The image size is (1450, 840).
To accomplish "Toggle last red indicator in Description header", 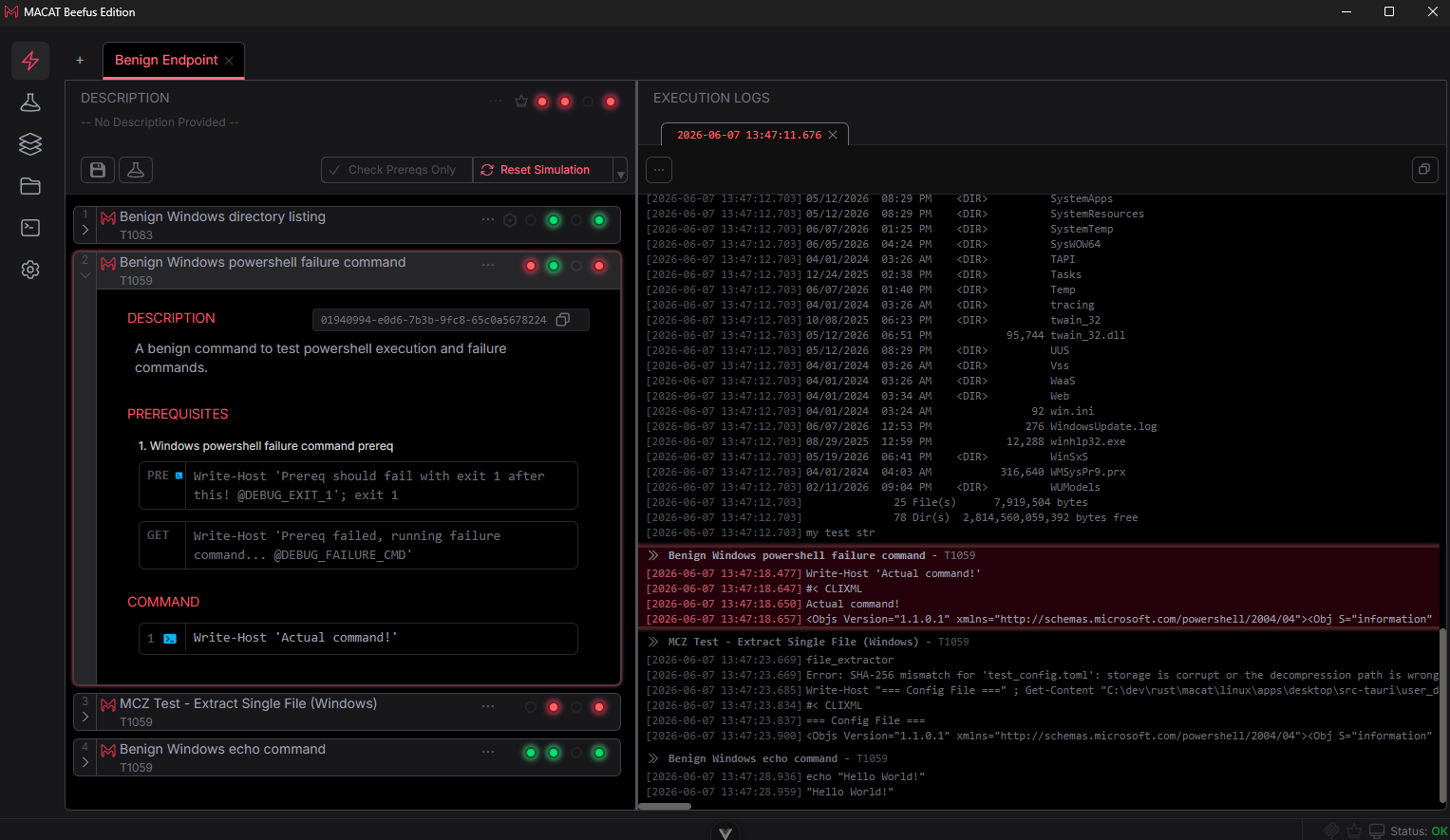I will point(611,102).
